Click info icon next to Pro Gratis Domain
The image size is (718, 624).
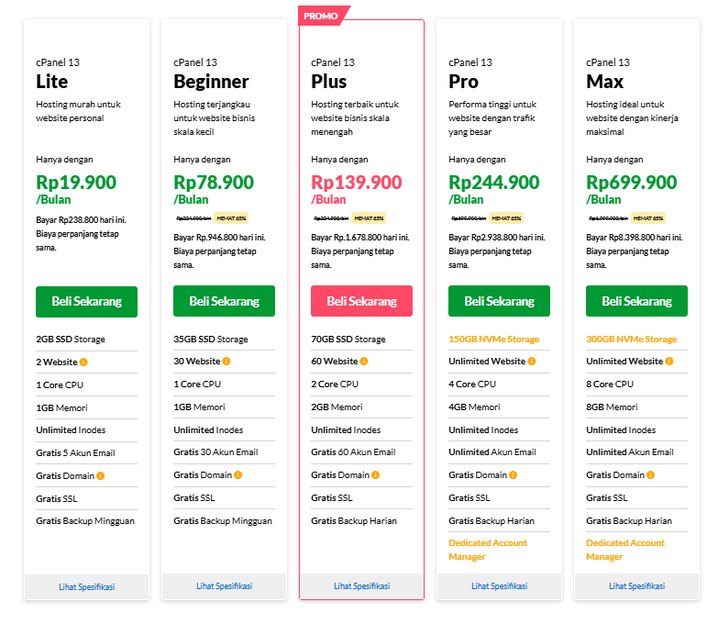click(x=514, y=475)
